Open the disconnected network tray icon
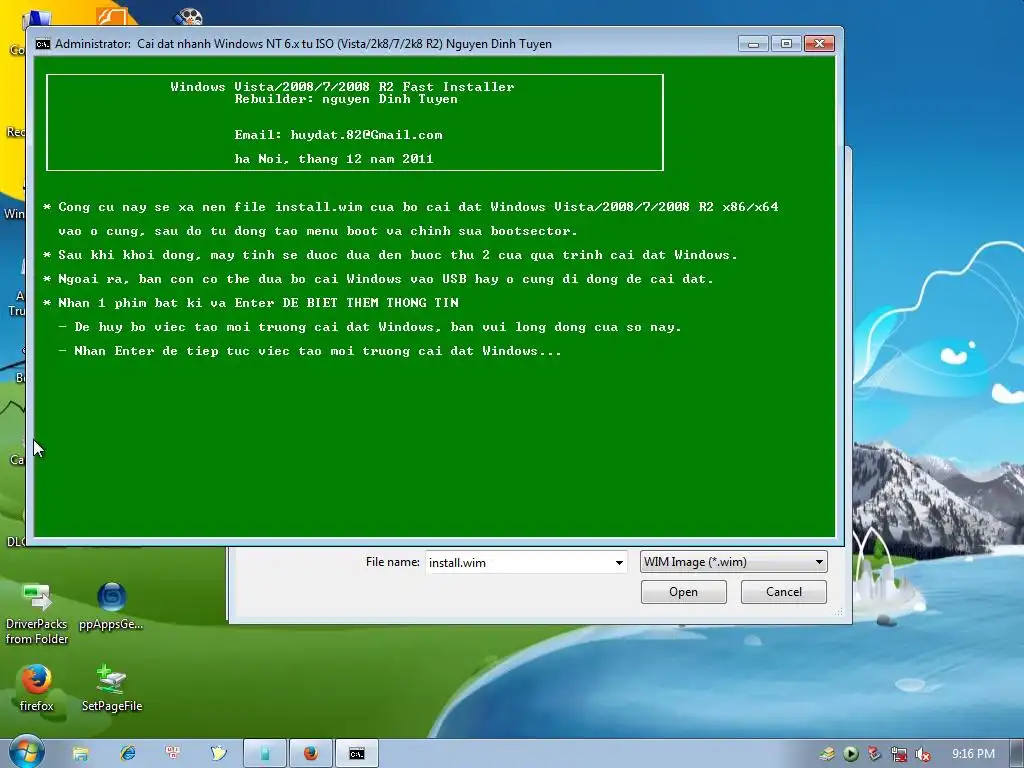Screen dimensions: 1024x768 point(899,754)
